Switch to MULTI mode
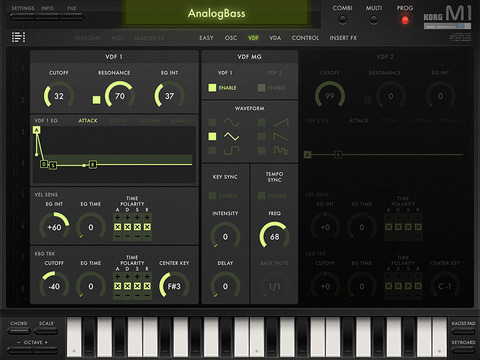 coord(374,20)
